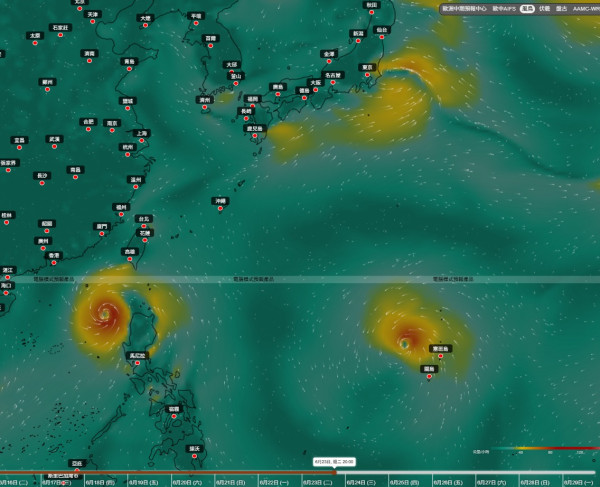Jump timeline to 6月24日 (三)
This screenshot has height=487, width=600.
(361, 482)
